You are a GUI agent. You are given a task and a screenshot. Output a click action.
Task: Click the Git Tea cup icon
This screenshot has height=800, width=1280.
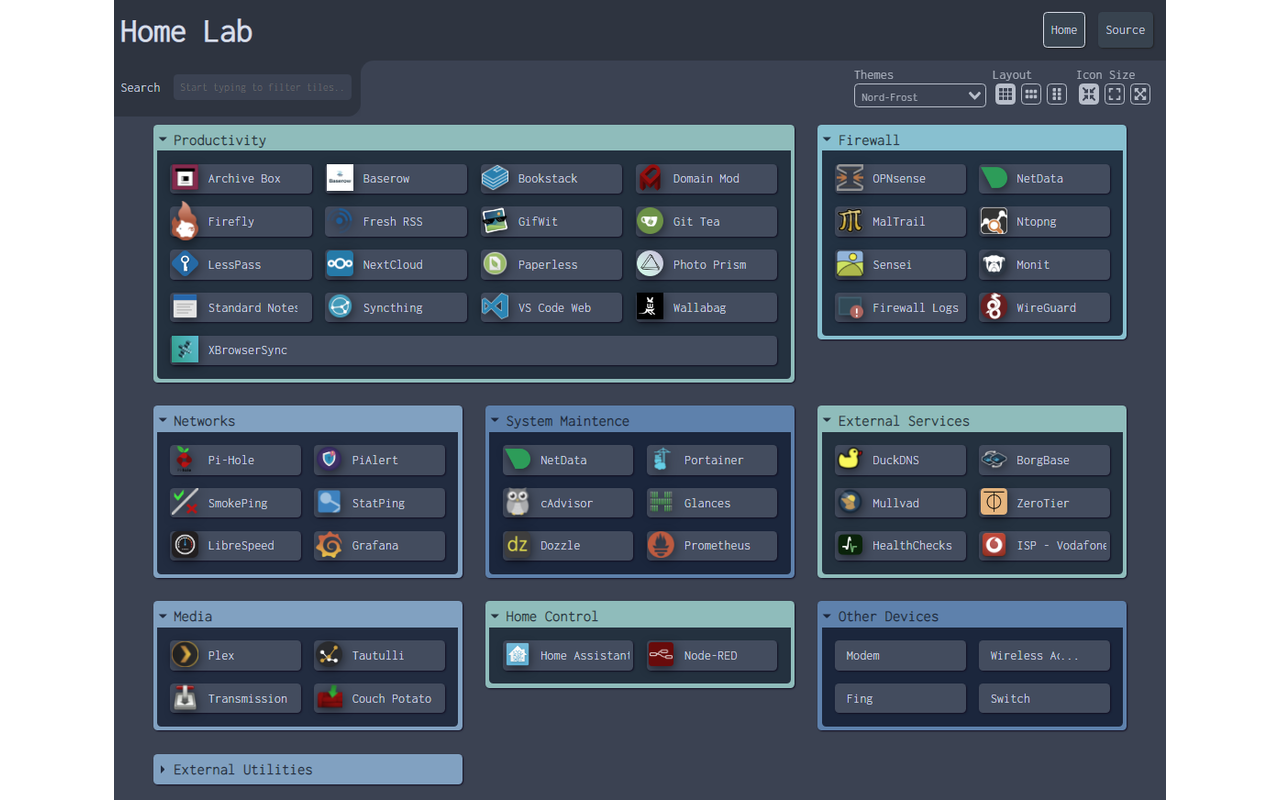650,222
